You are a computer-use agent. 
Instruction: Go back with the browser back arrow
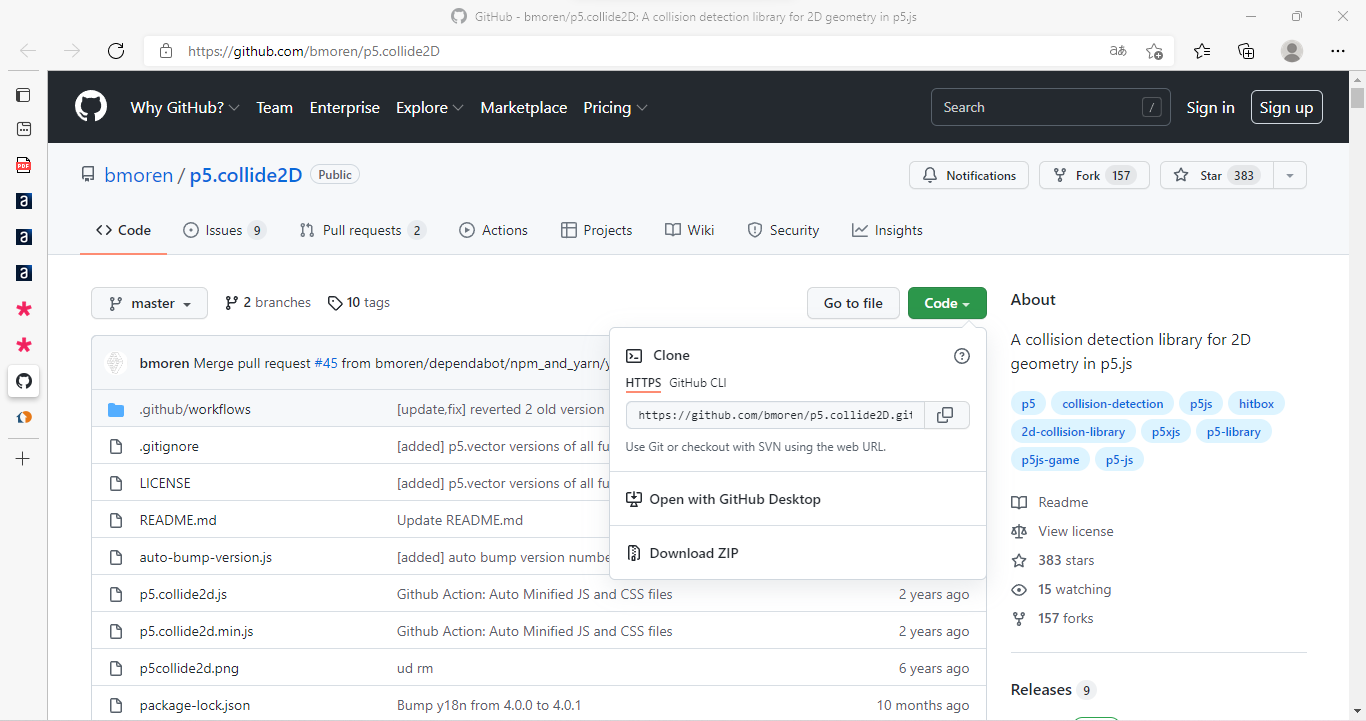[28, 51]
